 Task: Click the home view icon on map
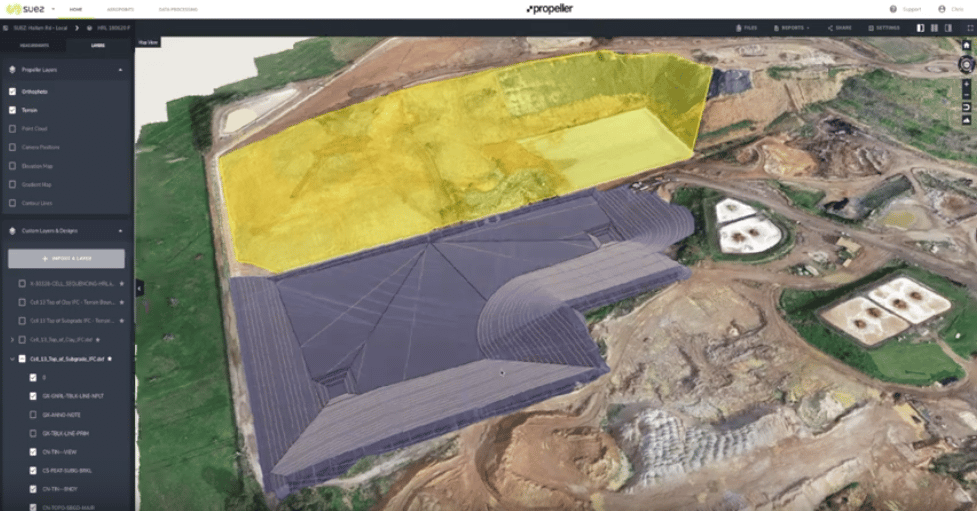pos(966,46)
